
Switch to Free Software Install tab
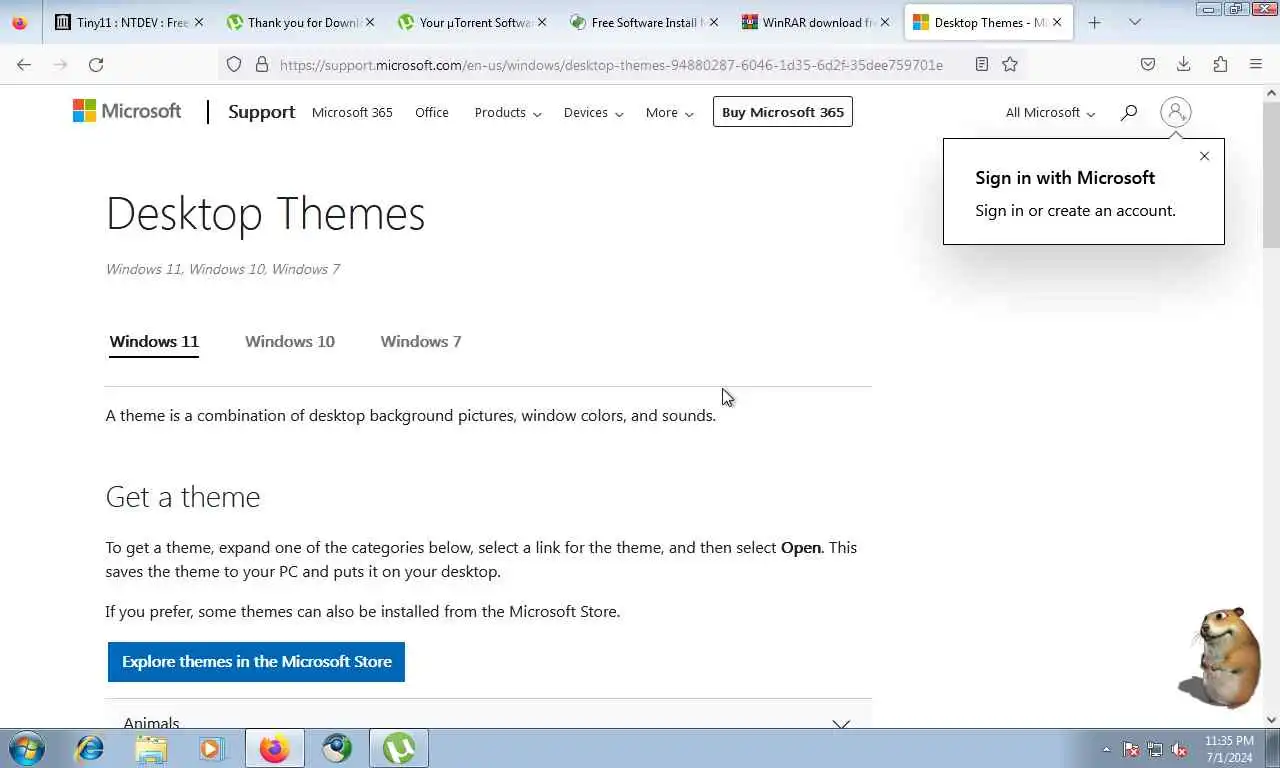[x=644, y=22]
